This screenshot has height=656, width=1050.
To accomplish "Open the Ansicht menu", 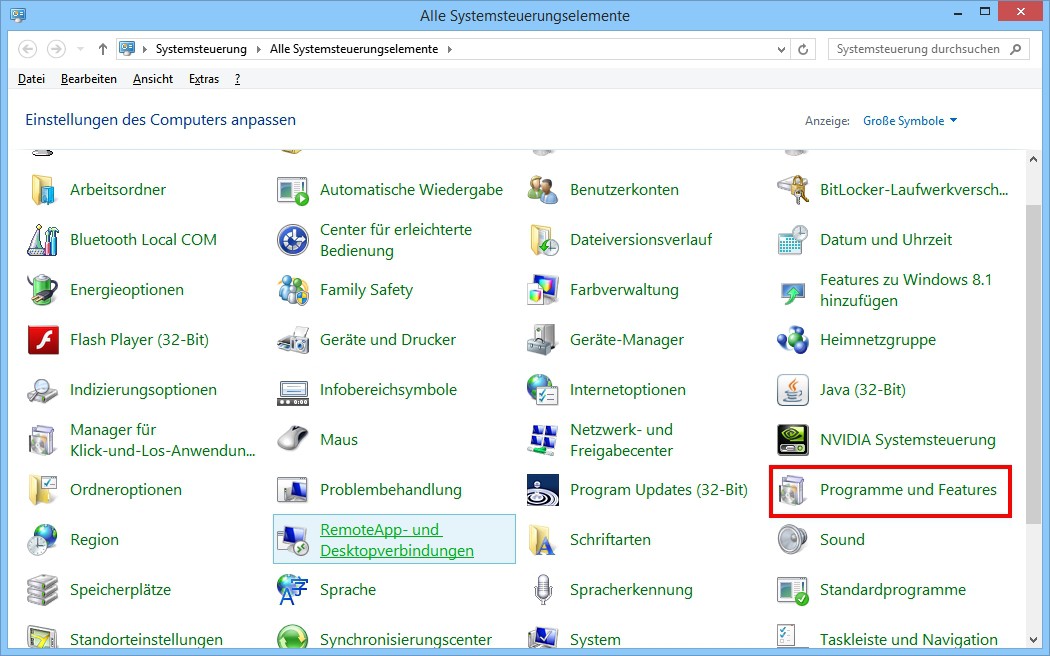I will pos(153,79).
